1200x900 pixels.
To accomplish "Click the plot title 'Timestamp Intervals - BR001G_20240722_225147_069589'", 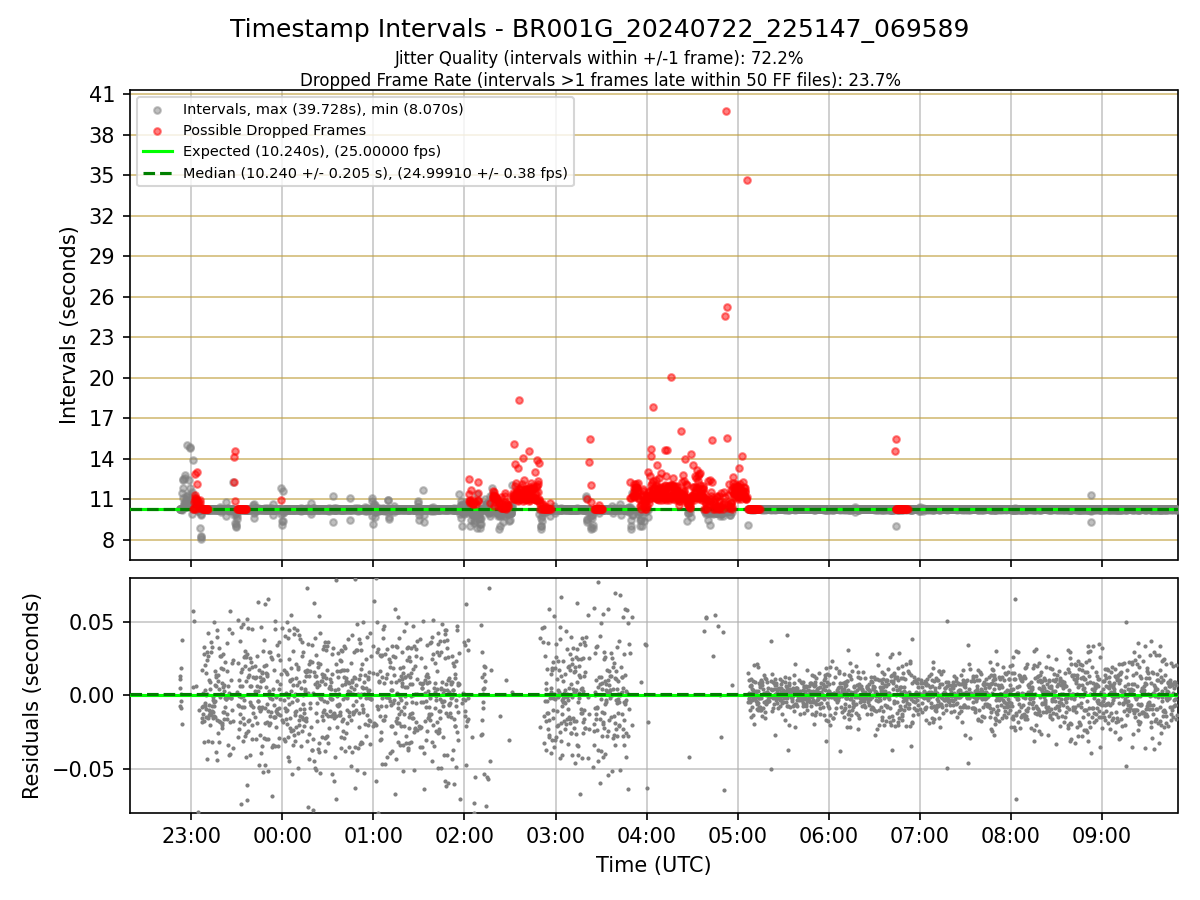I will coord(599,29).
